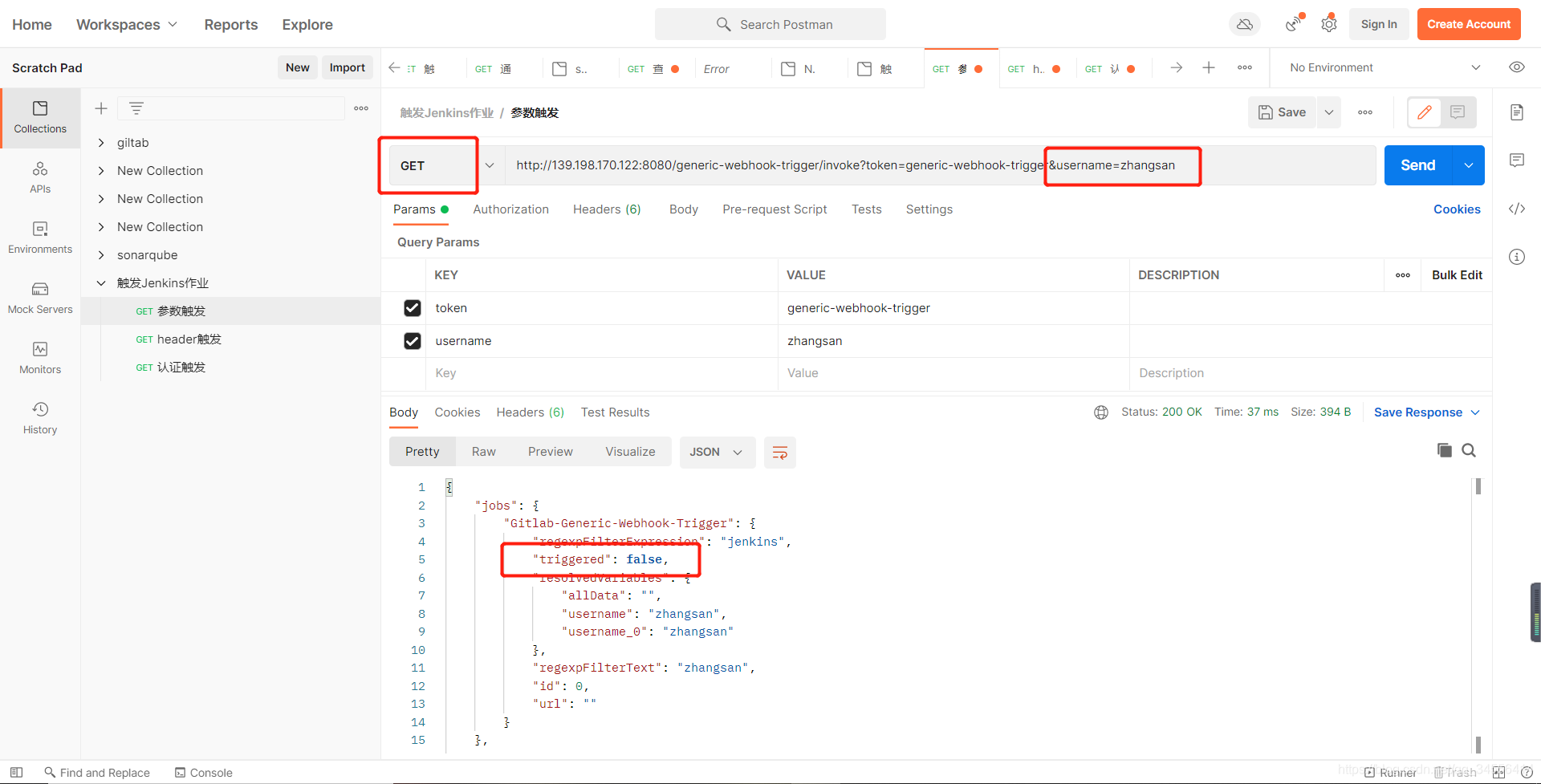
Task: Open the Save Response dropdown
Action: coord(1427,412)
